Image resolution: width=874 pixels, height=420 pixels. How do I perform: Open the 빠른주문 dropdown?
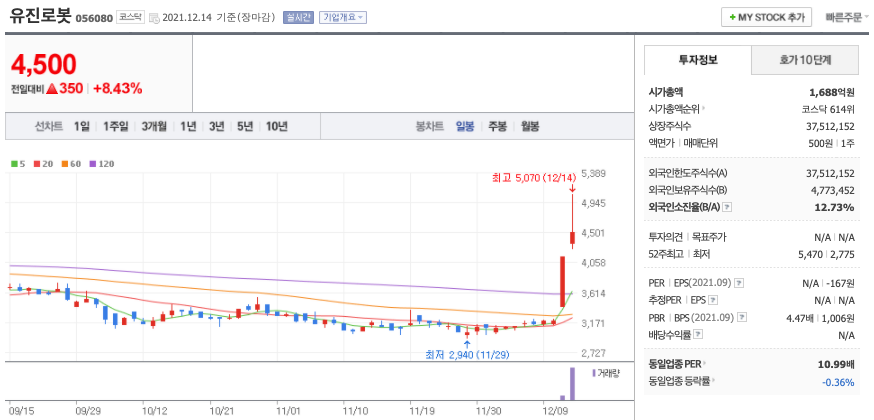coord(847,18)
